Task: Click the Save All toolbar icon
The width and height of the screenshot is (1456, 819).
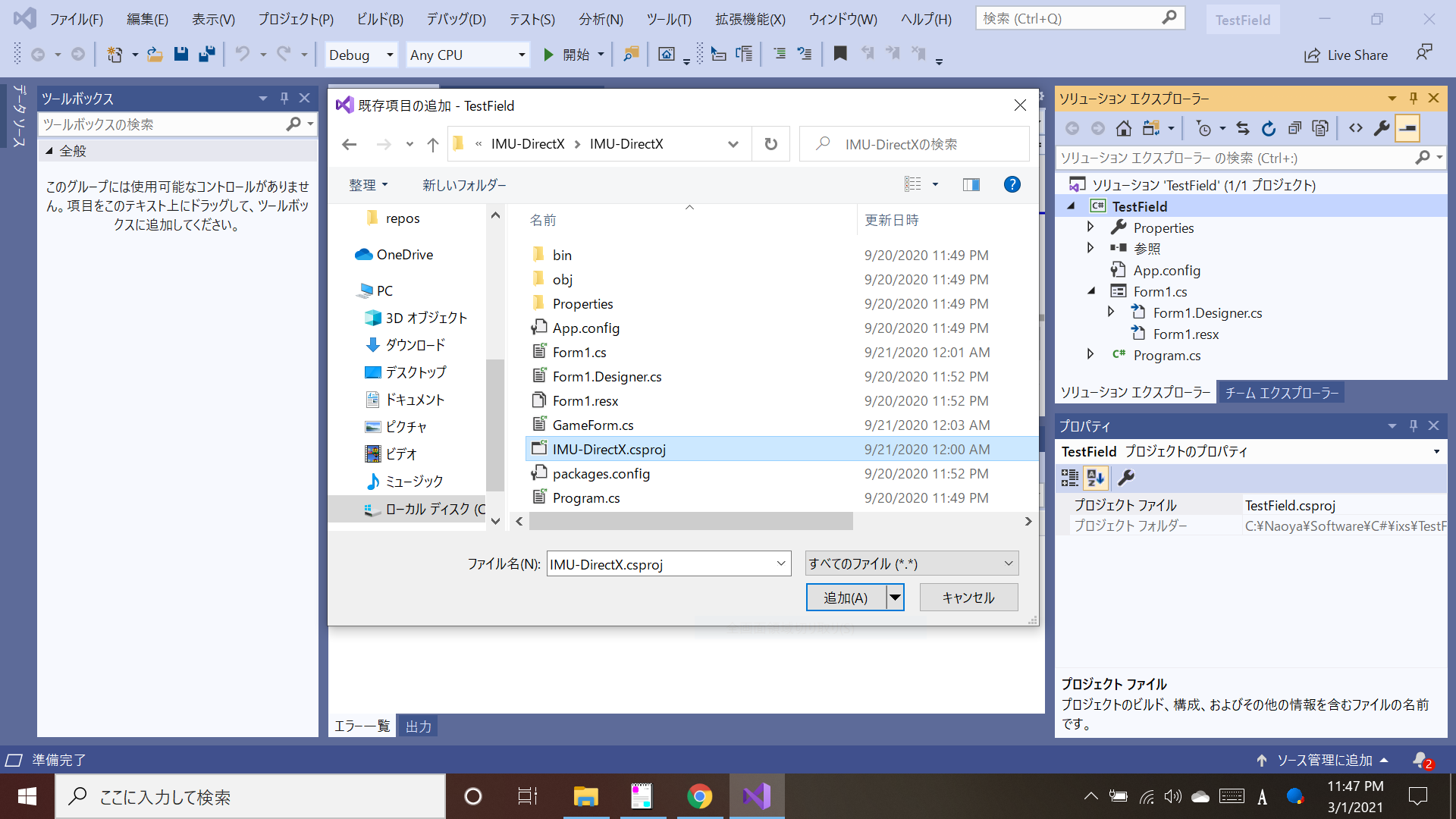Action: (206, 54)
